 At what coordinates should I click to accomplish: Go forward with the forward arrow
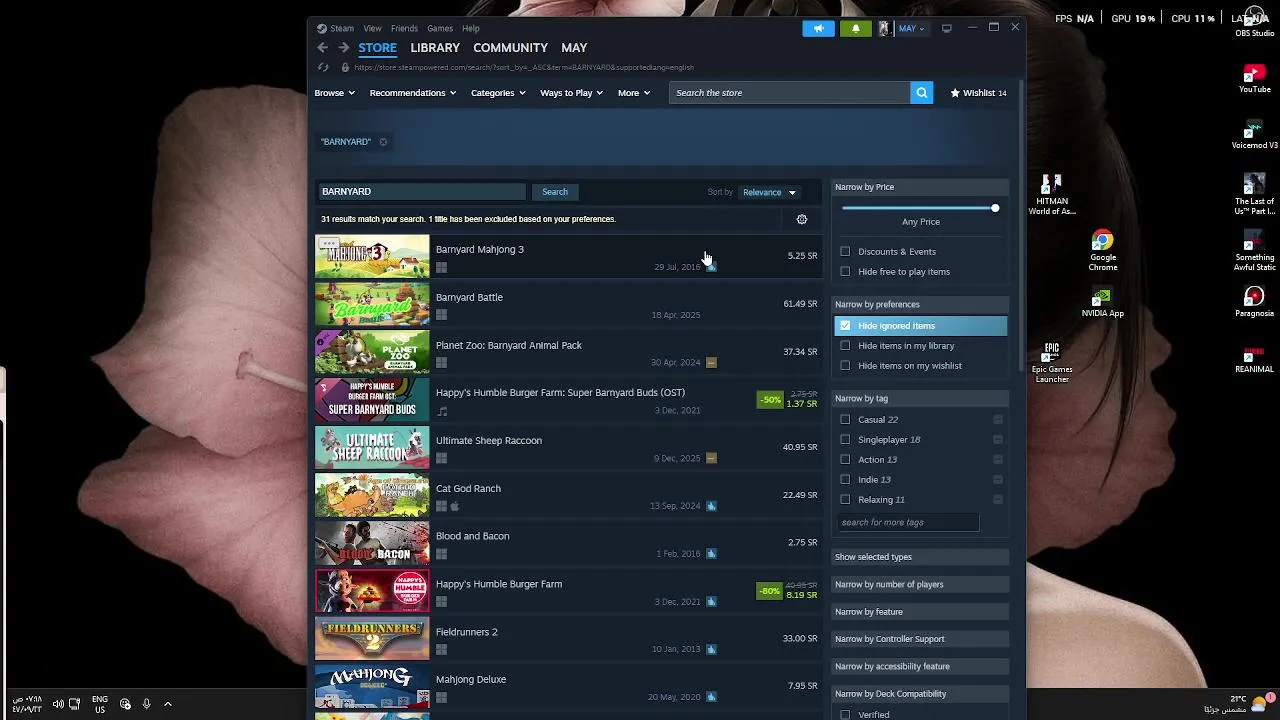pyautogui.click(x=343, y=48)
